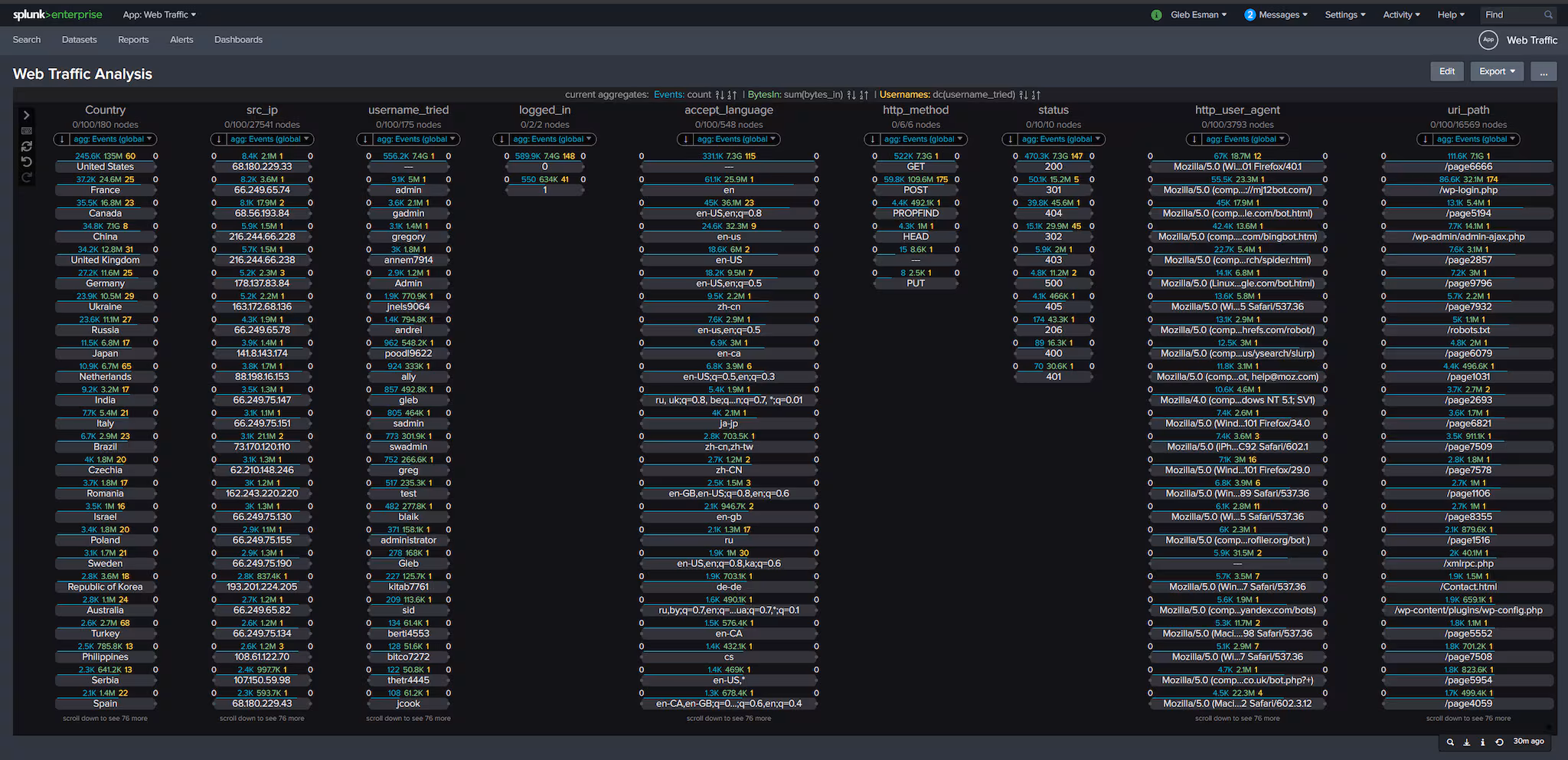
Task: Expand the left sidebar chevron panel
Action: [26, 115]
